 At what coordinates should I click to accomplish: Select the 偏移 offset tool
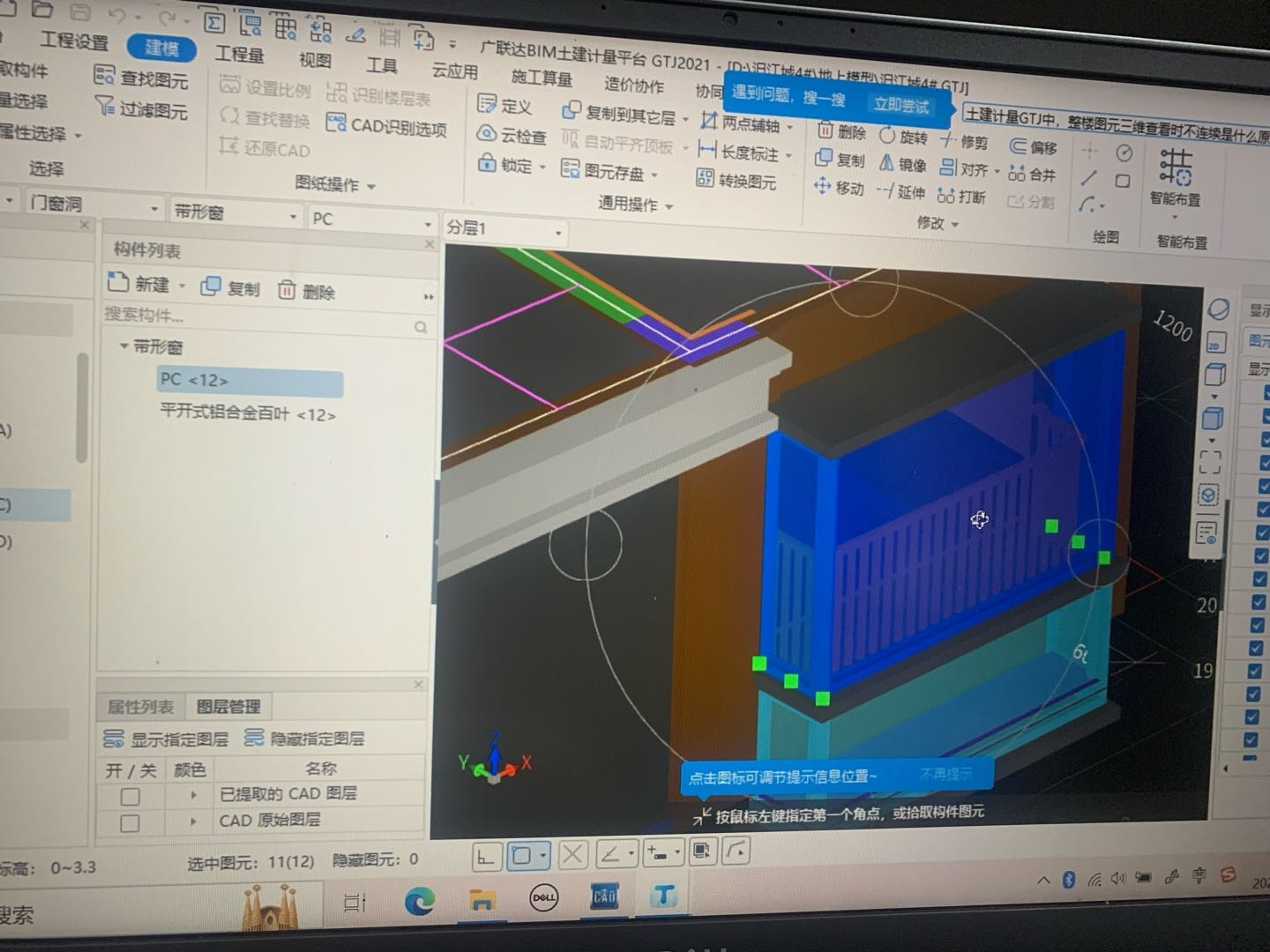click(1033, 146)
